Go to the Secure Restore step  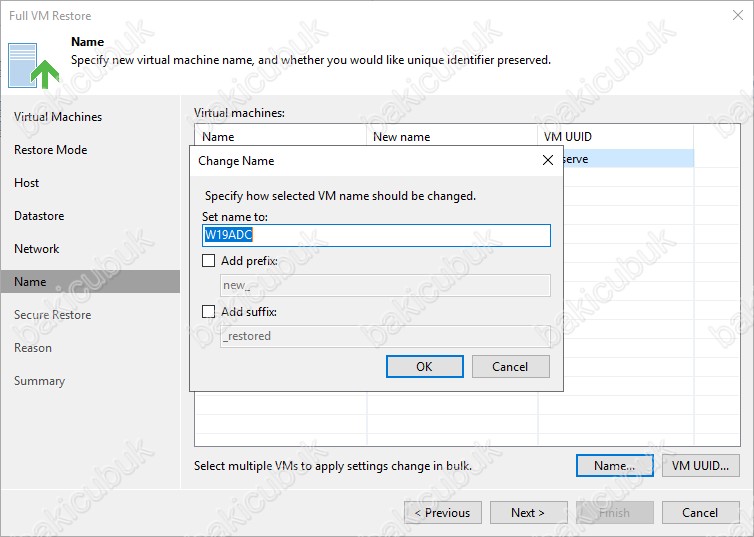coord(52,315)
